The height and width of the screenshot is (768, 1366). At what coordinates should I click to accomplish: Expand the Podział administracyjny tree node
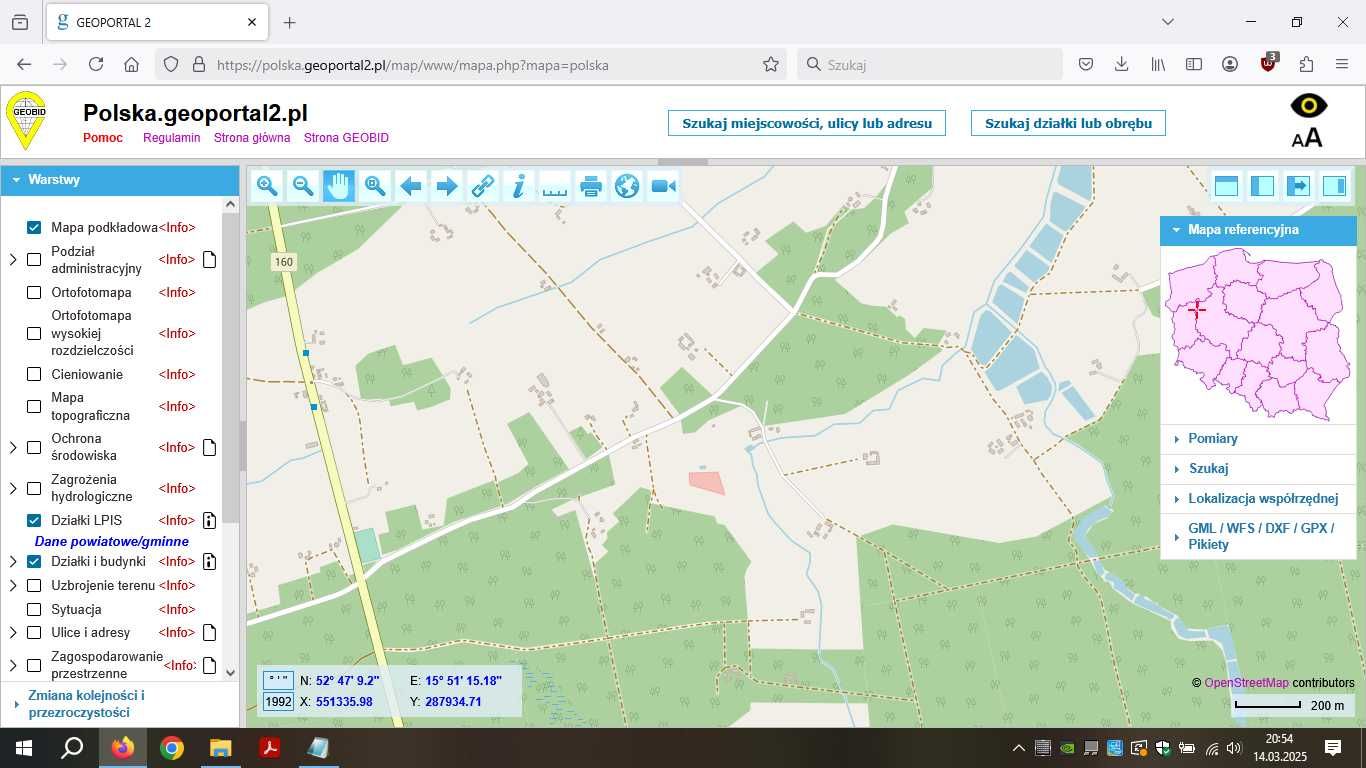point(13,260)
